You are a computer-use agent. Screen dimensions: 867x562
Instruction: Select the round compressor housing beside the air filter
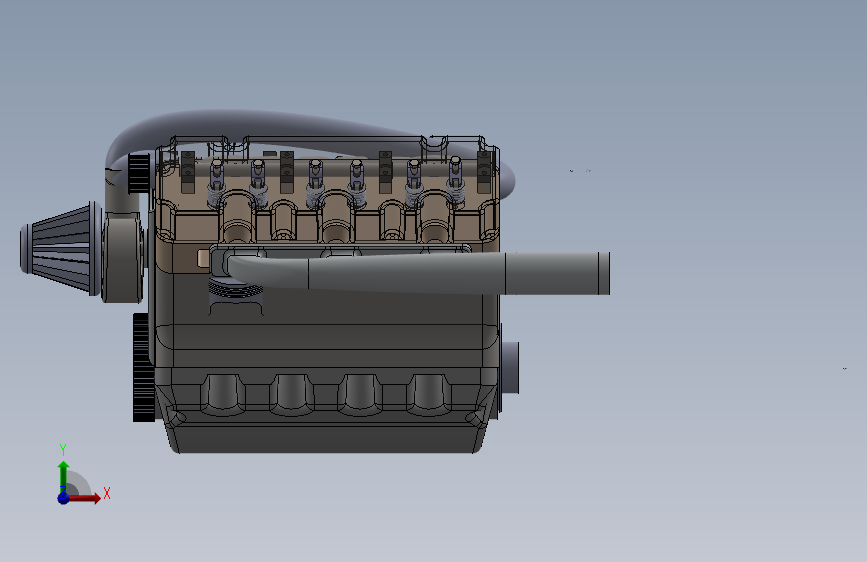[123, 258]
